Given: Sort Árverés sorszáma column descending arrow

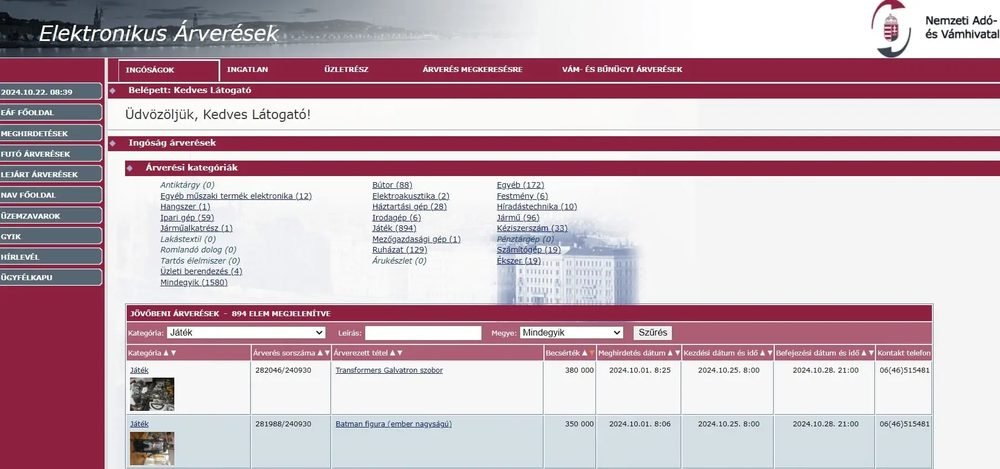Looking at the screenshot, I should coord(327,353).
